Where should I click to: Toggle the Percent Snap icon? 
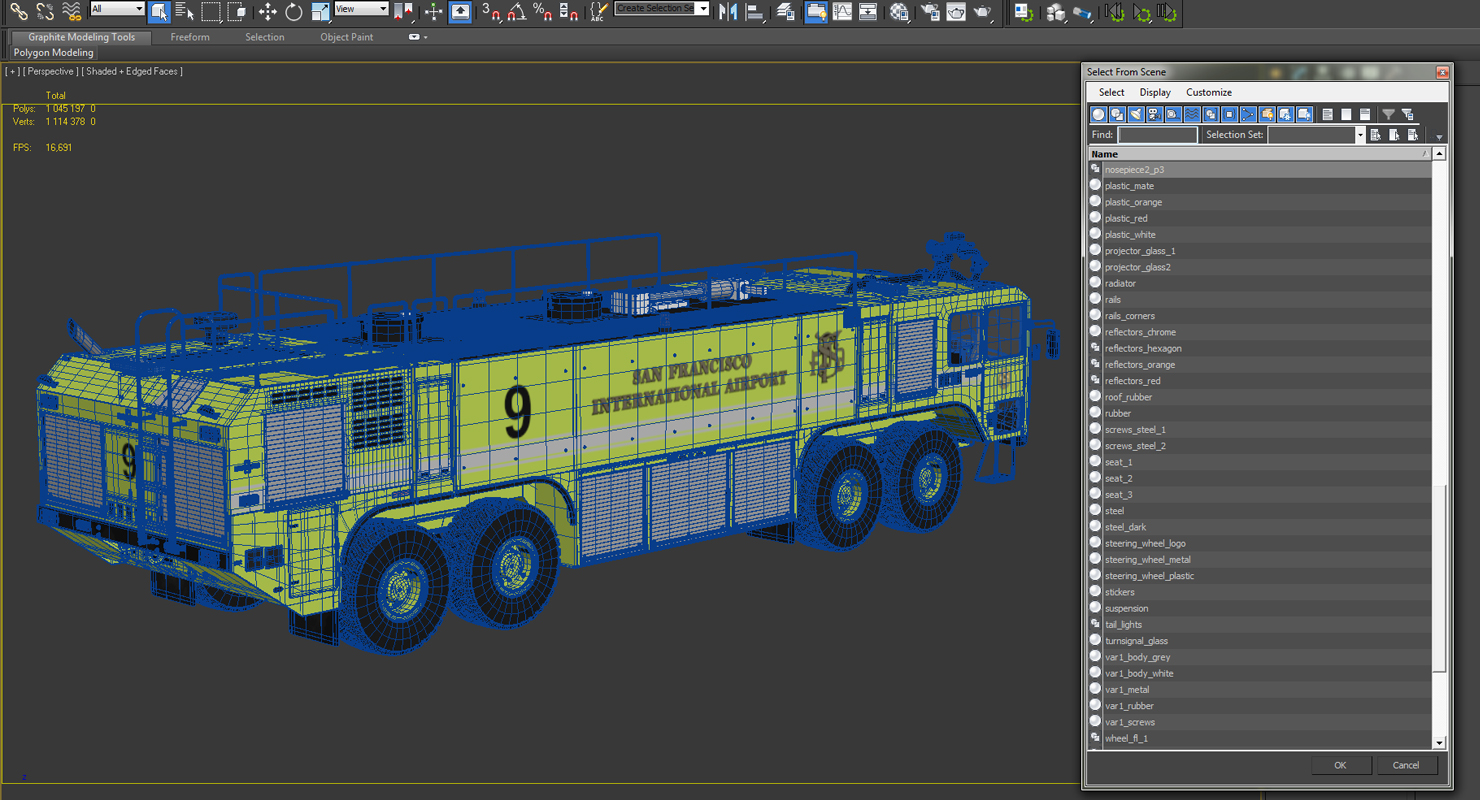coord(542,12)
